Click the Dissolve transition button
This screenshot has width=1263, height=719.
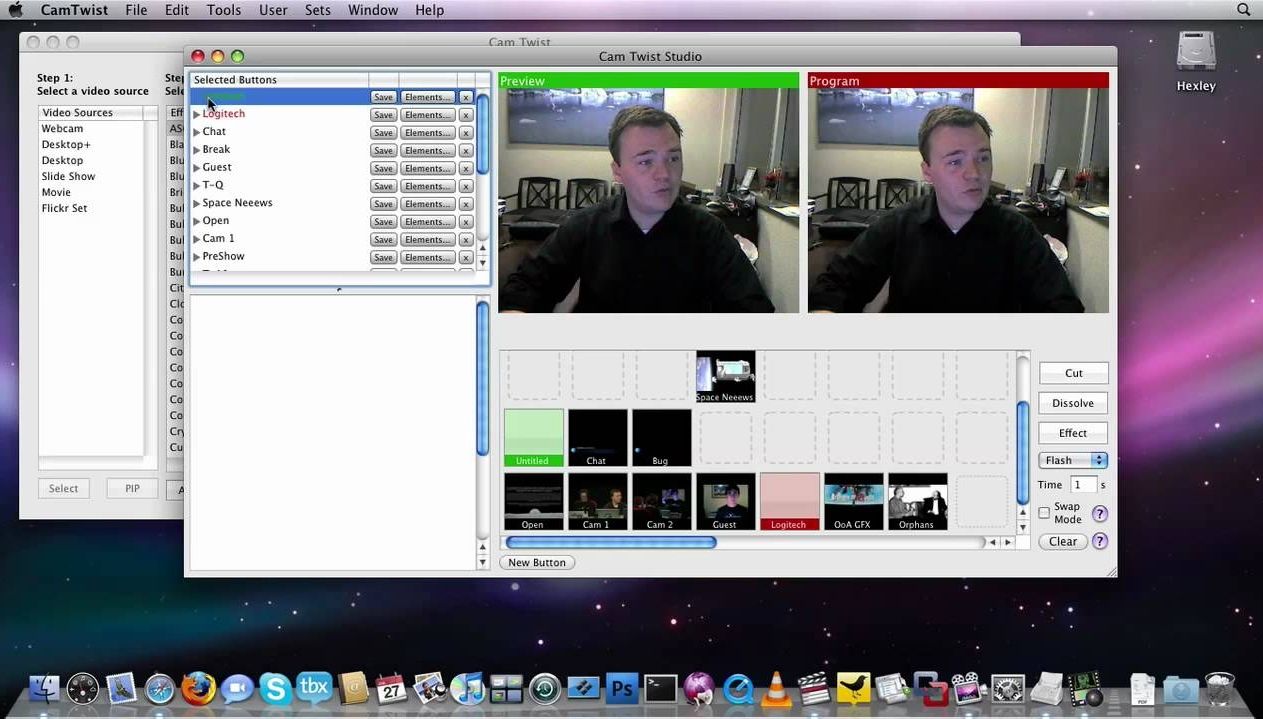1074,403
